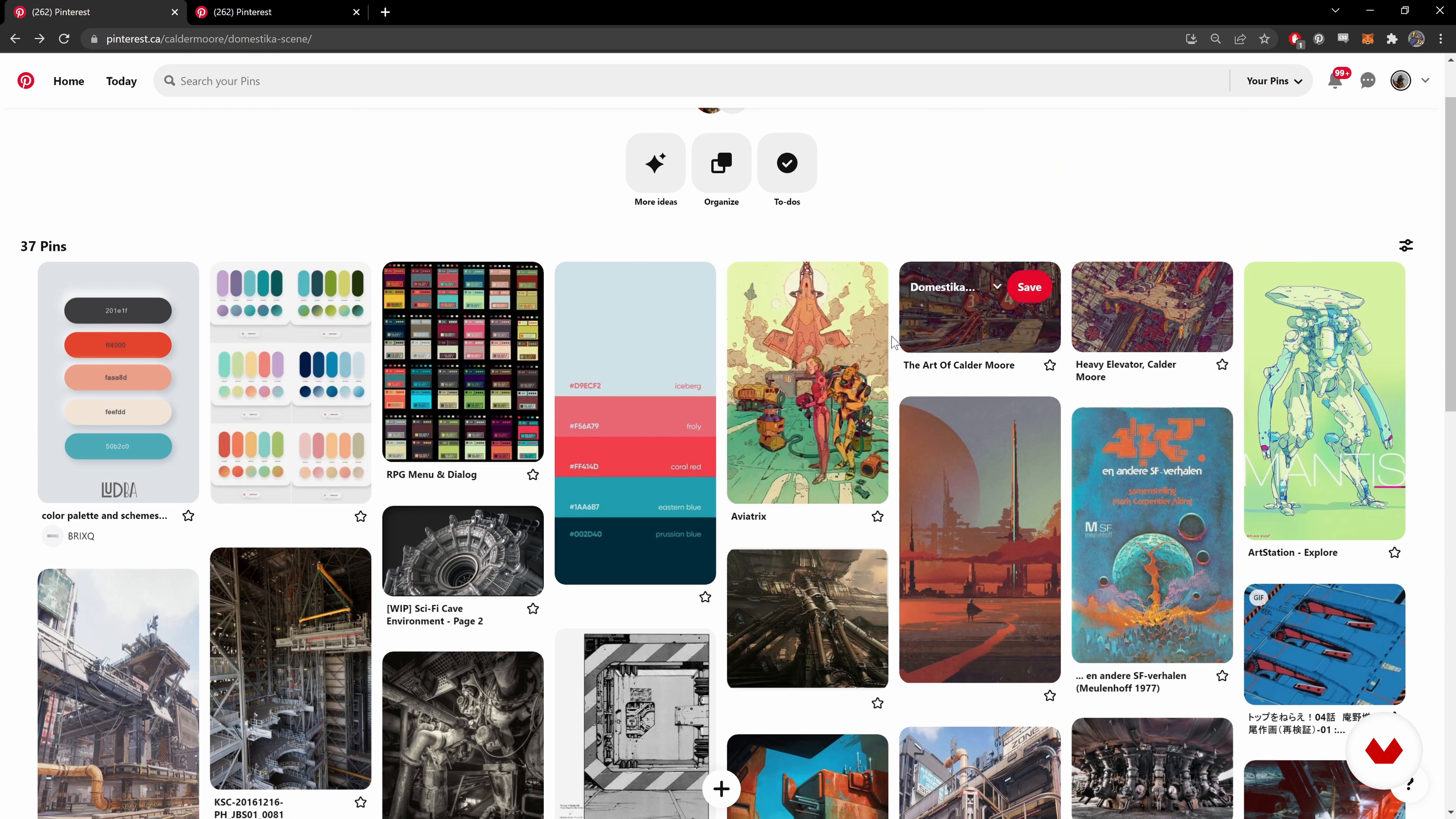The image size is (1456, 819).
Task: Click the browser forward arrow
Action: 39,38
